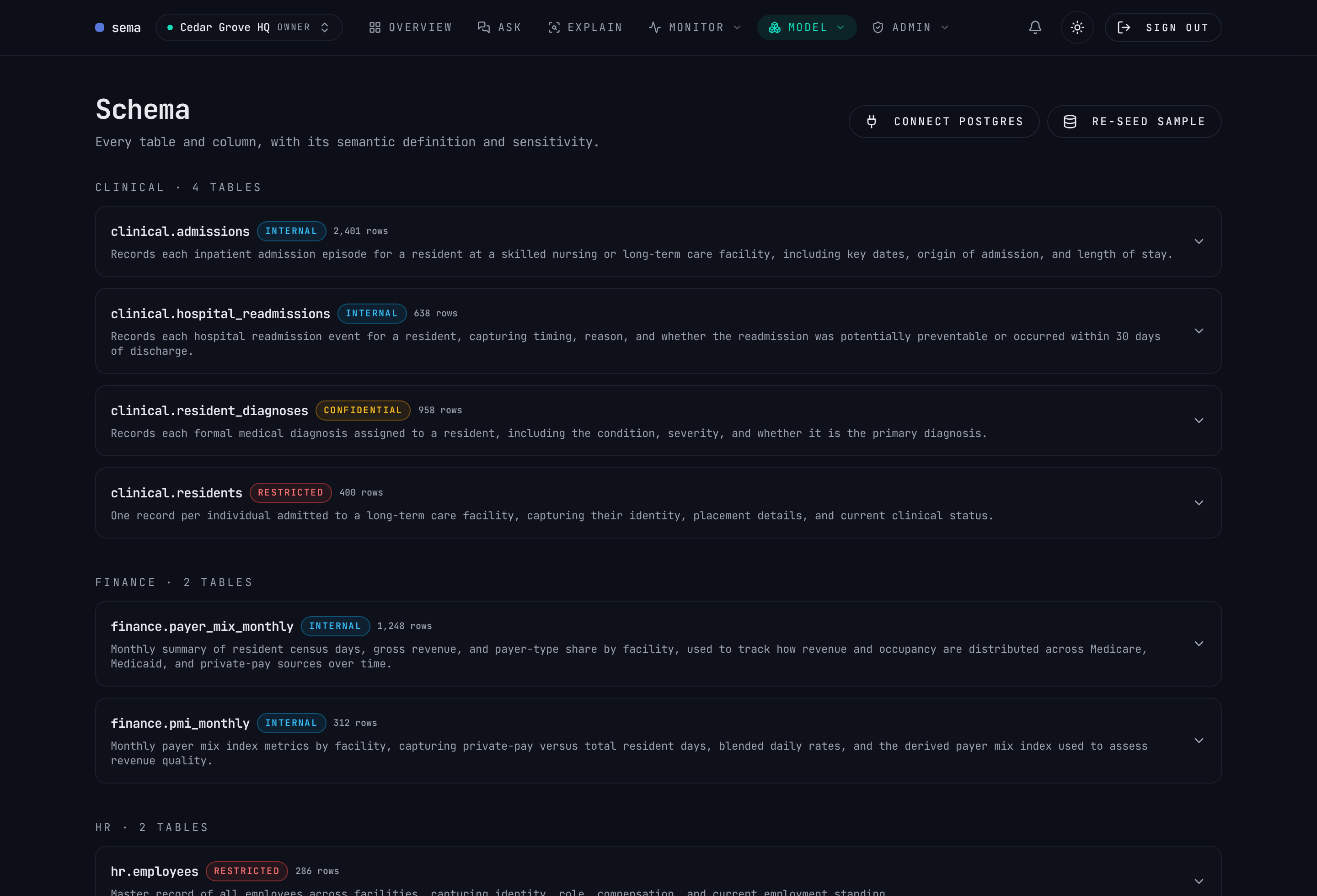Viewport: 1317px width, 896px height.
Task: Navigate to Explain
Action: pos(585,27)
